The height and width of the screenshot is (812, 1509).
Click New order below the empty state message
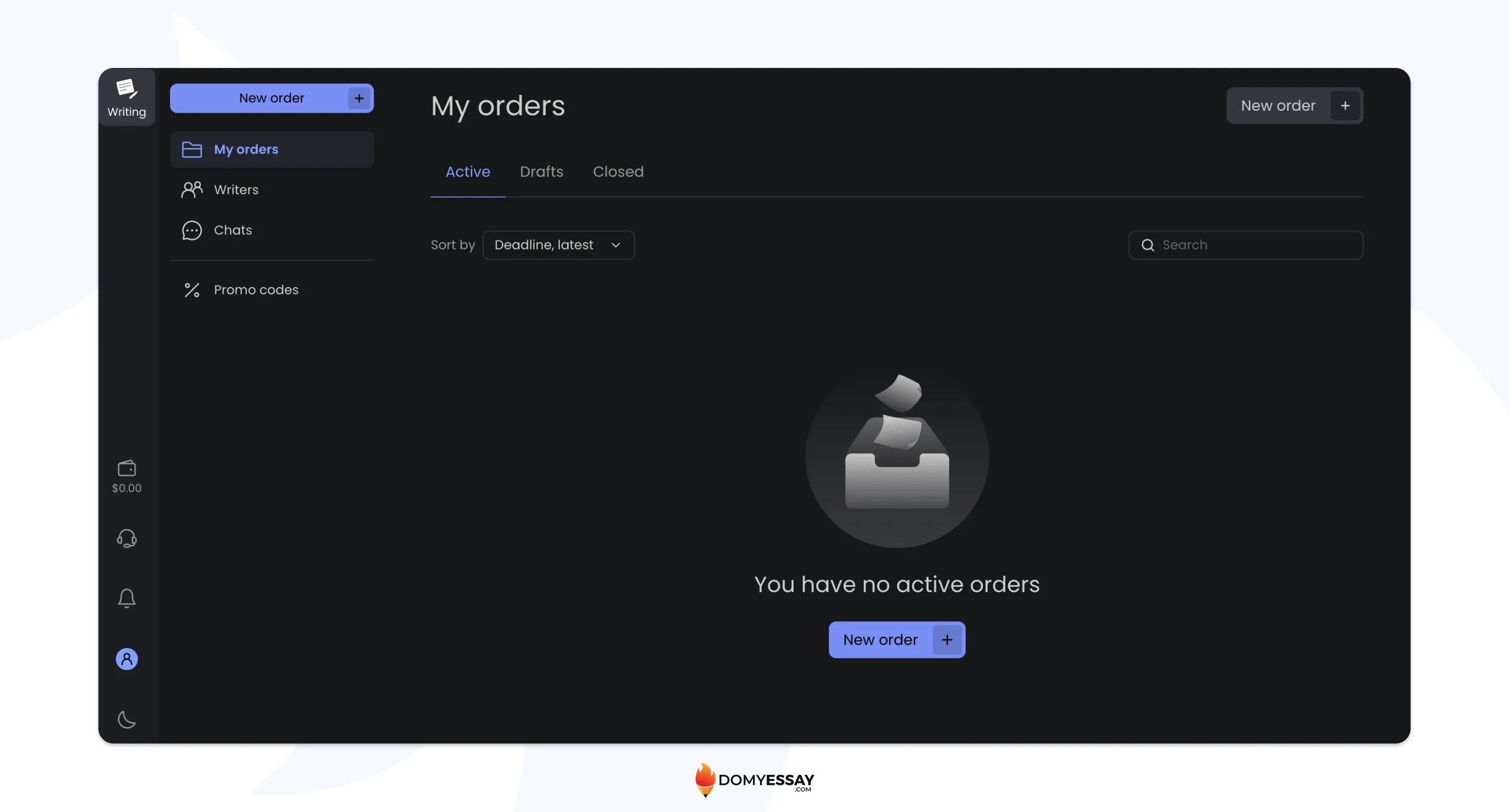(x=896, y=639)
